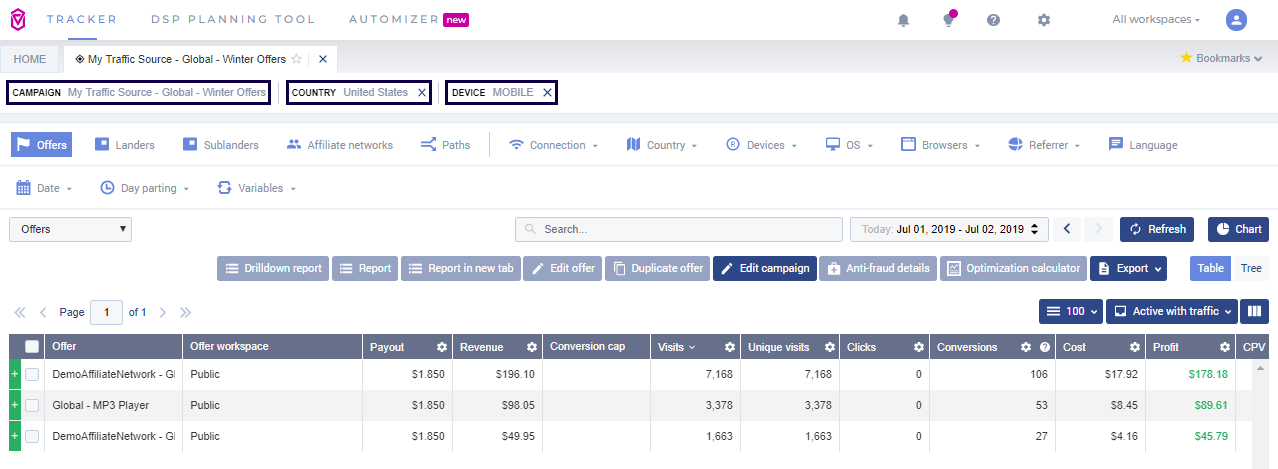Click into the Search field

click(x=678, y=229)
